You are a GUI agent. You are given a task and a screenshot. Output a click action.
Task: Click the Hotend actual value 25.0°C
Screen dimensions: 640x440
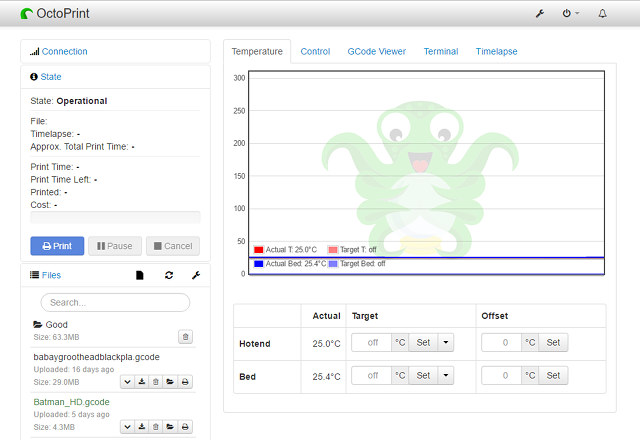326,344
